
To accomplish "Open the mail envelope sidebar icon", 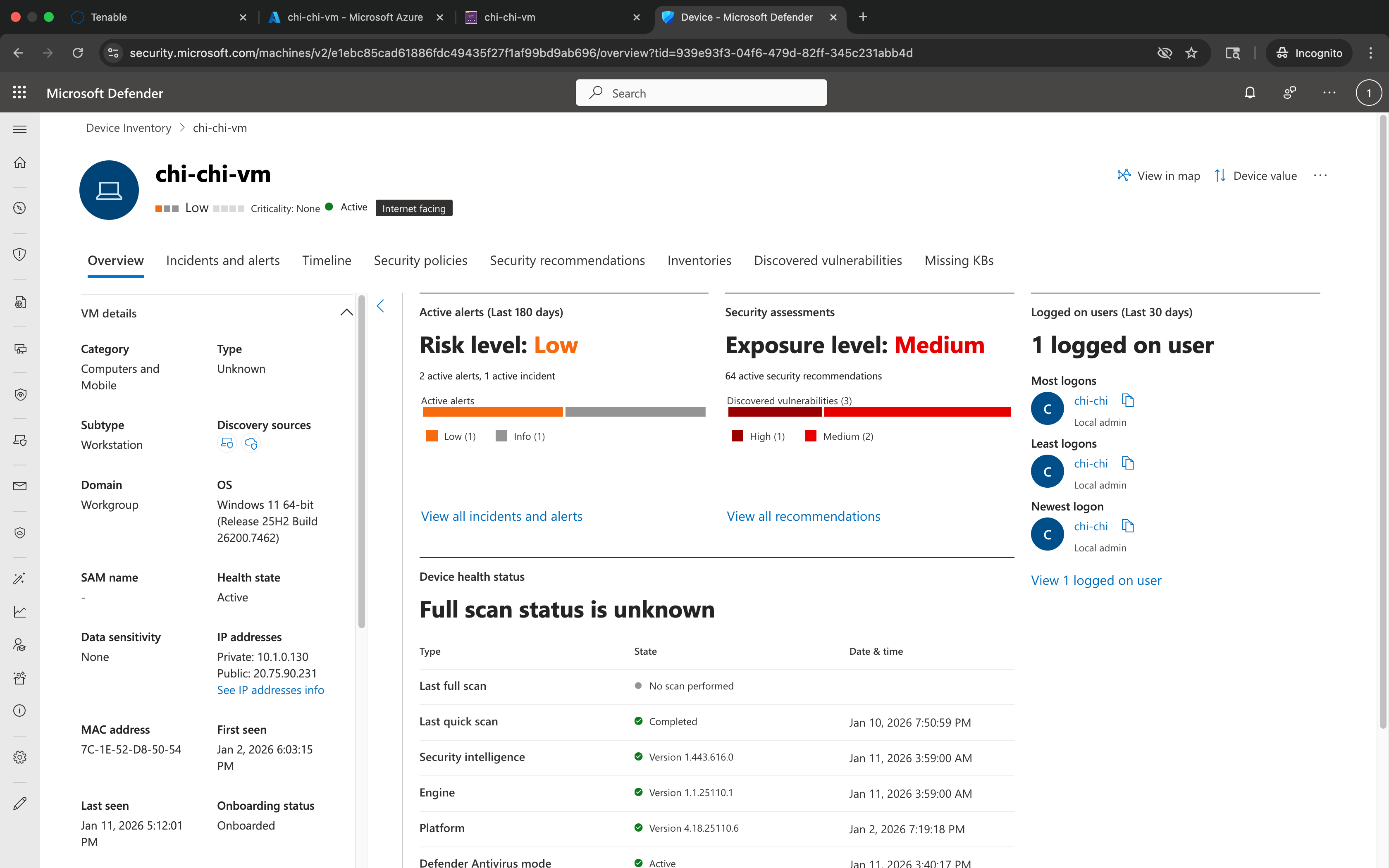I will click(x=19, y=486).
